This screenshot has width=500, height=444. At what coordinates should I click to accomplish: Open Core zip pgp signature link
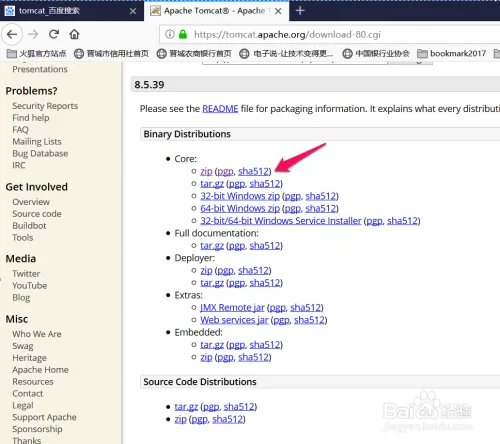(225, 172)
